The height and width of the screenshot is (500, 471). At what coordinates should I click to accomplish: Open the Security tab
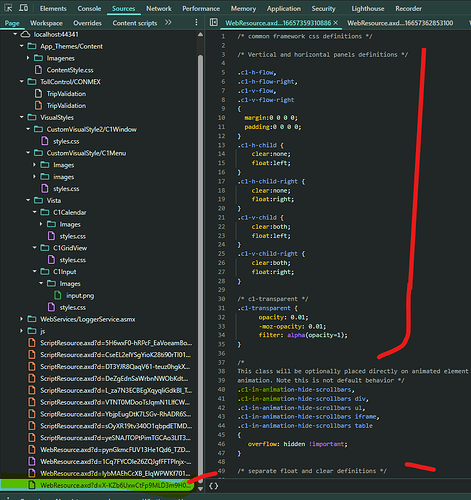point(323,9)
